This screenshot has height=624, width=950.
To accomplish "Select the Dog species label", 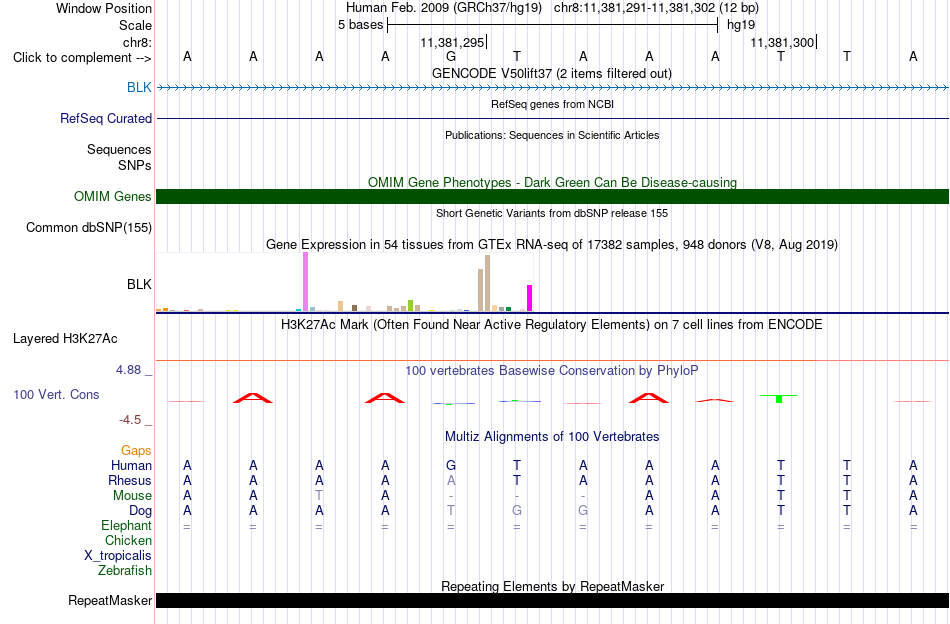I will [x=141, y=511].
